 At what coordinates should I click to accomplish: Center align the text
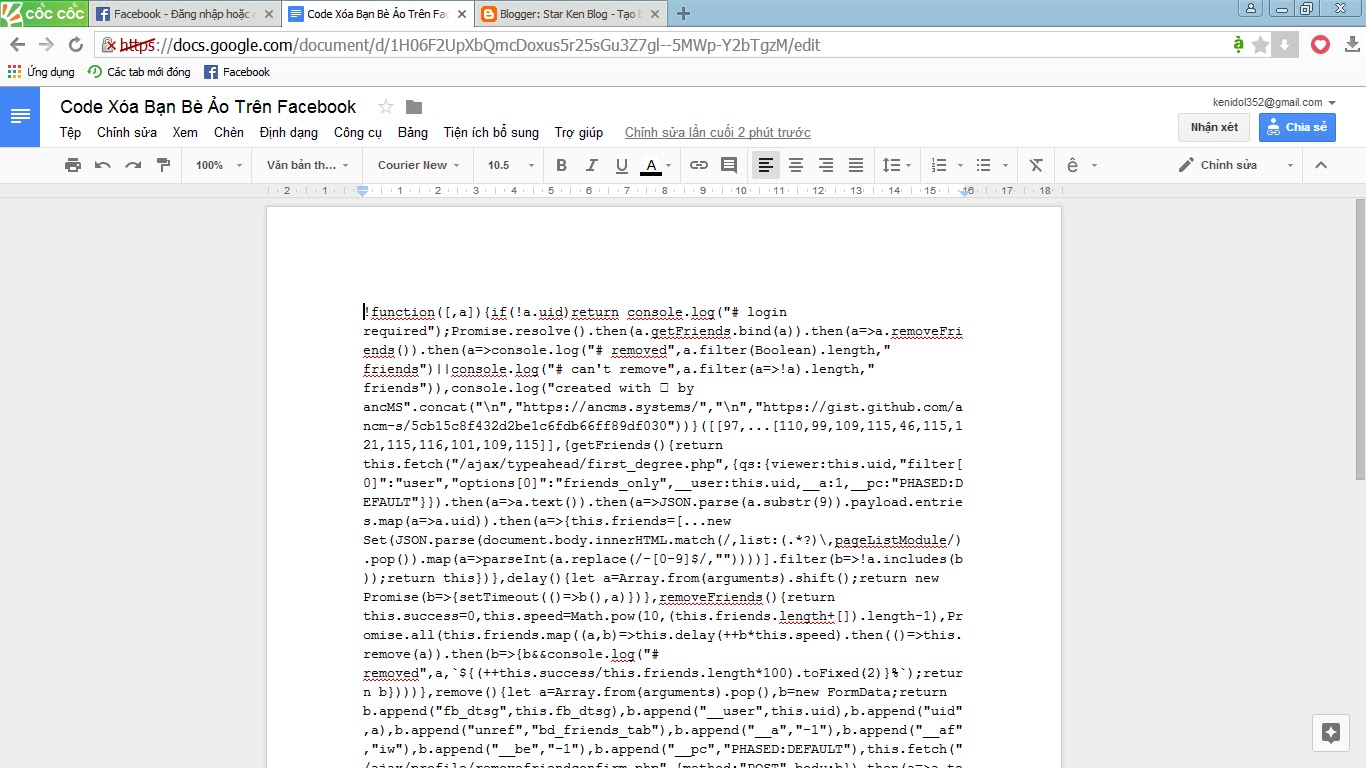click(796, 165)
